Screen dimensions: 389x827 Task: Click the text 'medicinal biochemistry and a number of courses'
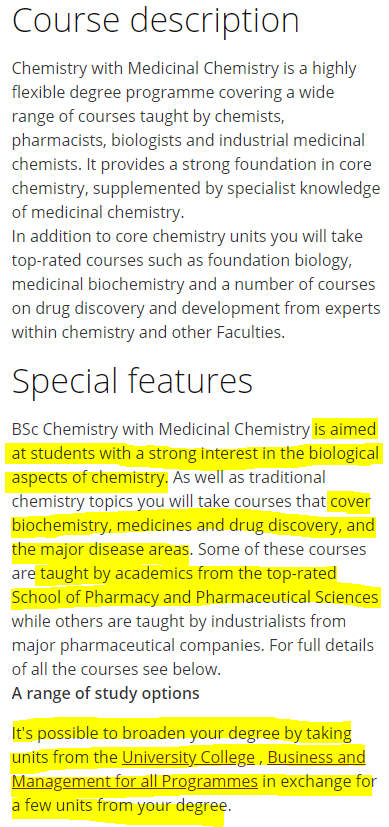193,285
